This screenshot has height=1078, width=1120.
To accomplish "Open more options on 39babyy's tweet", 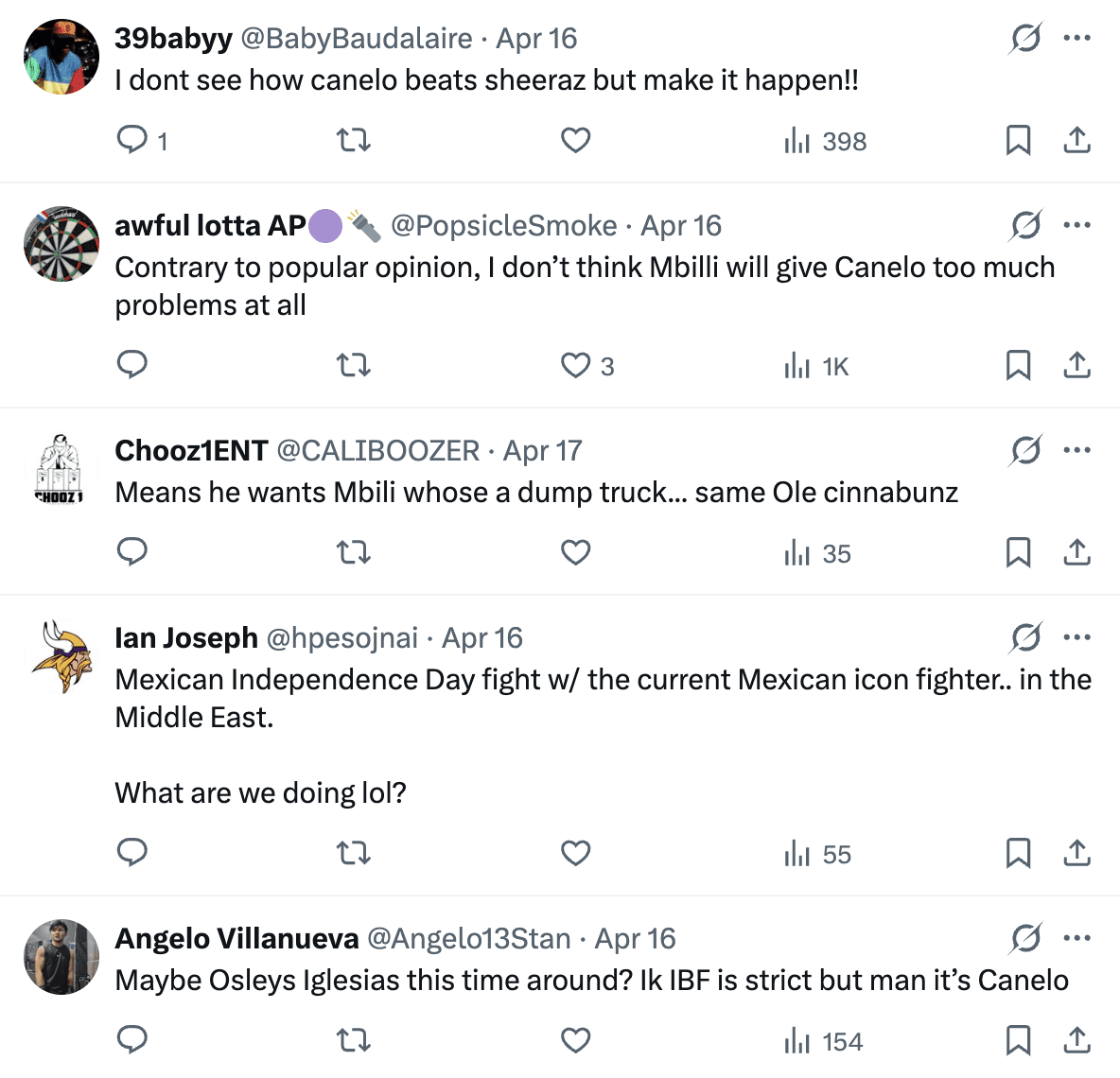I will pyautogui.click(x=1076, y=38).
